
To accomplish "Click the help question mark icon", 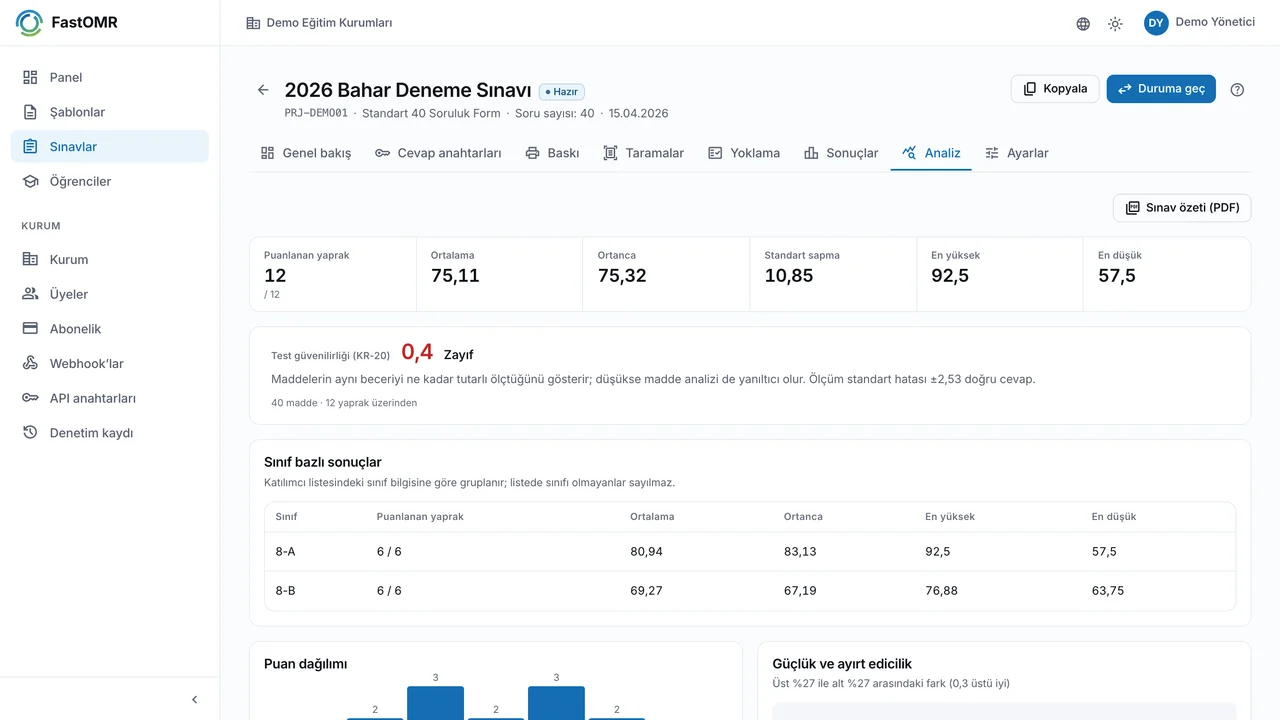I will 1237,89.
